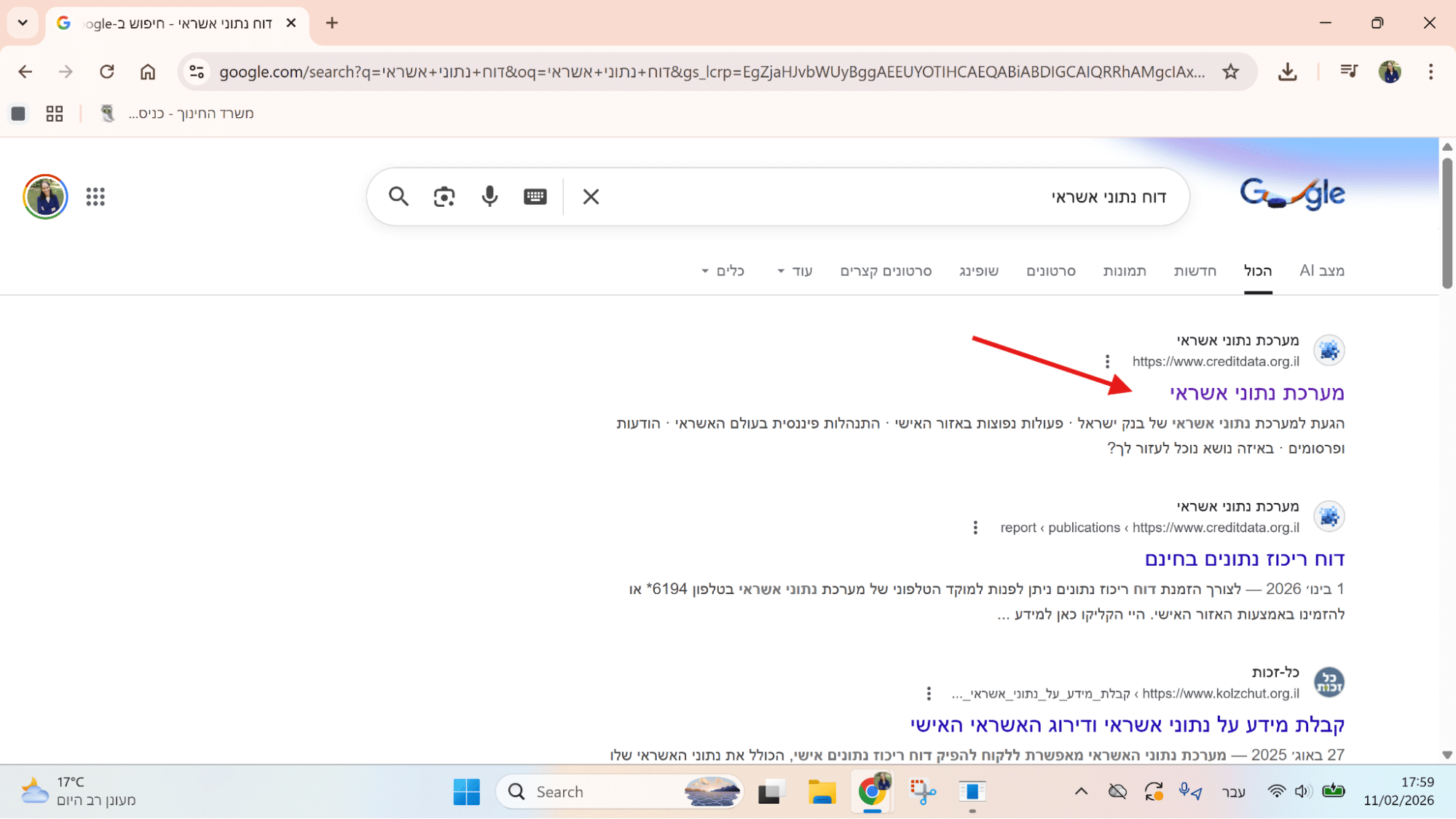This screenshot has height=819, width=1456.
Task: Click the magnifying glass search icon
Action: 398,197
